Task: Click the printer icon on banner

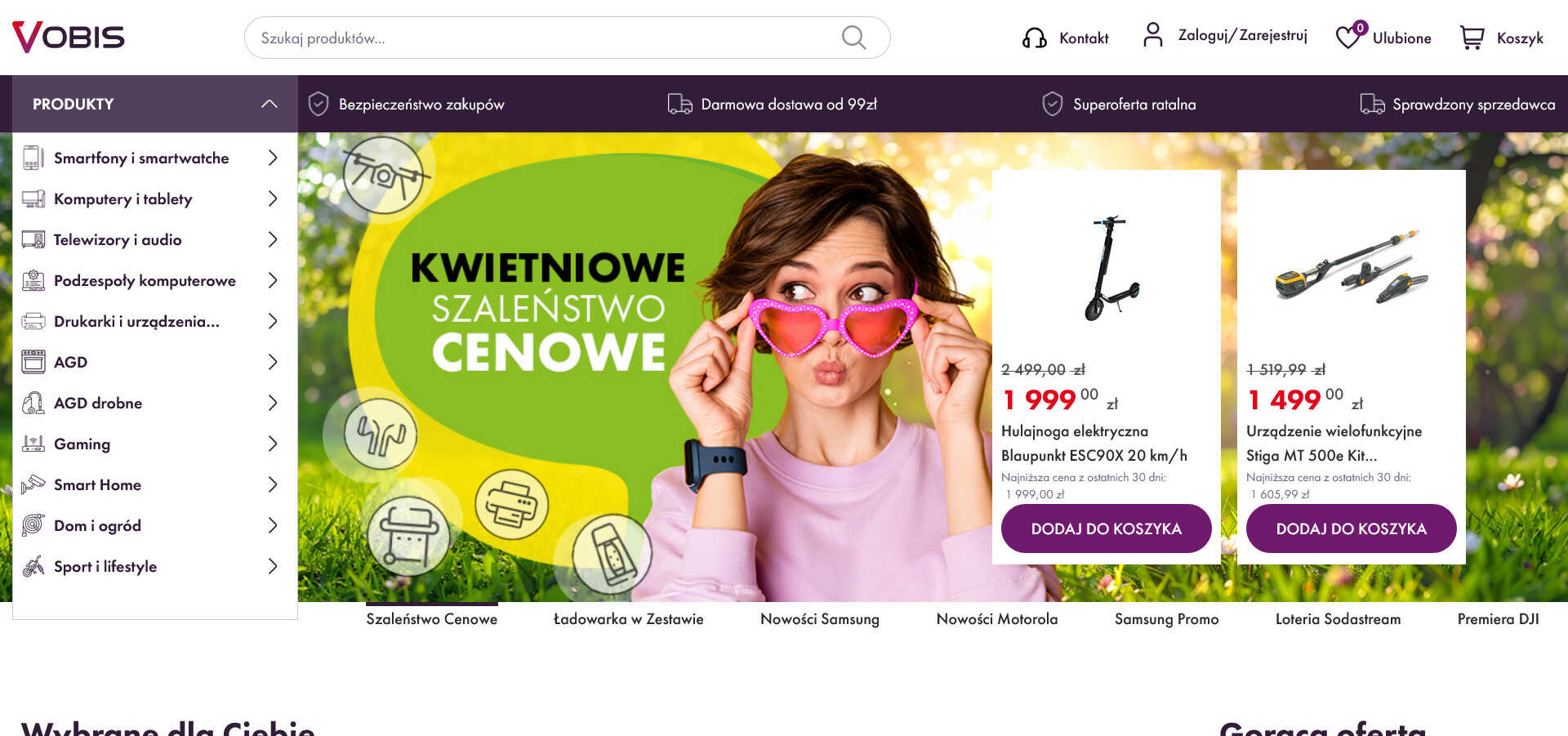Action: tap(512, 504)
